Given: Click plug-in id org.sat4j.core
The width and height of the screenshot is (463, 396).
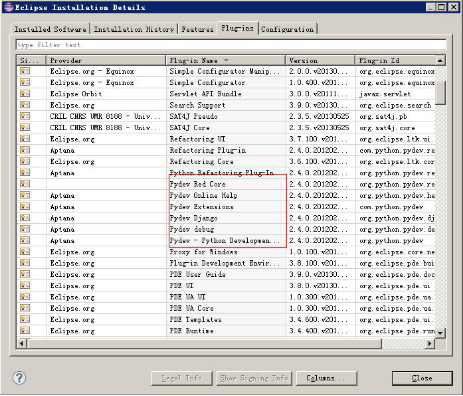Looking at the screenshot, I should pyautogui.click(x=387, y=128).
